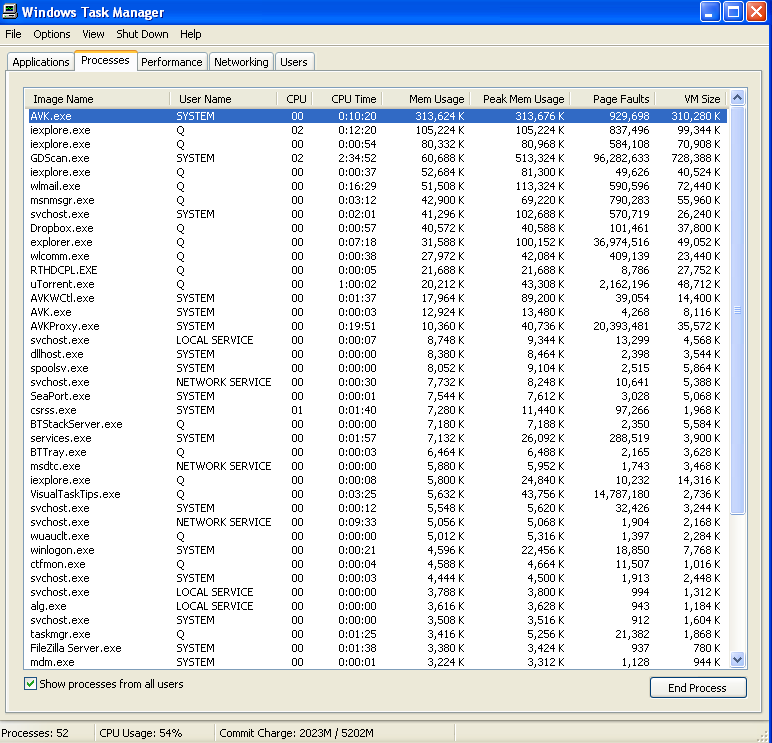This screenshot has height=743, width=772.
Task: Minimize the Task Manager window
Action: coord(710,12)
